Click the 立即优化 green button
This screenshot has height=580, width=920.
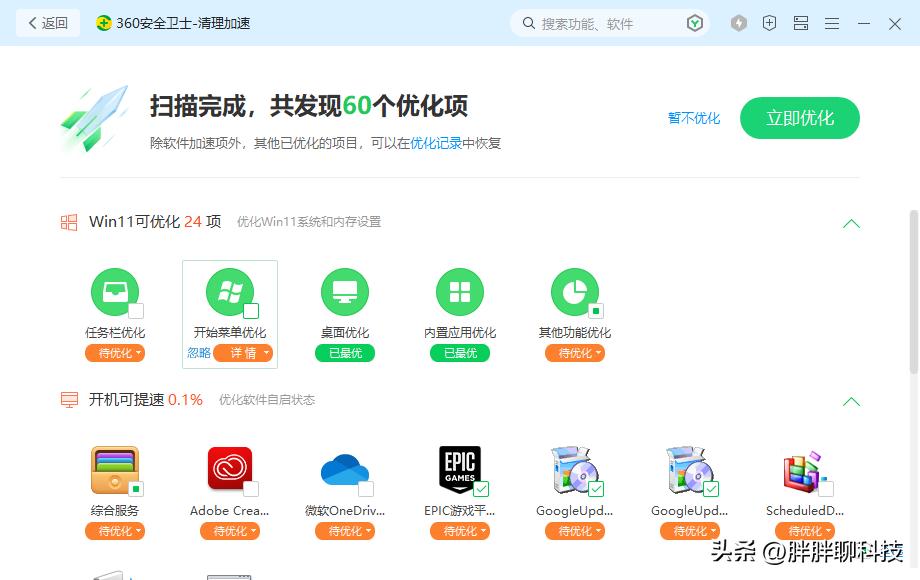[799, 117]
